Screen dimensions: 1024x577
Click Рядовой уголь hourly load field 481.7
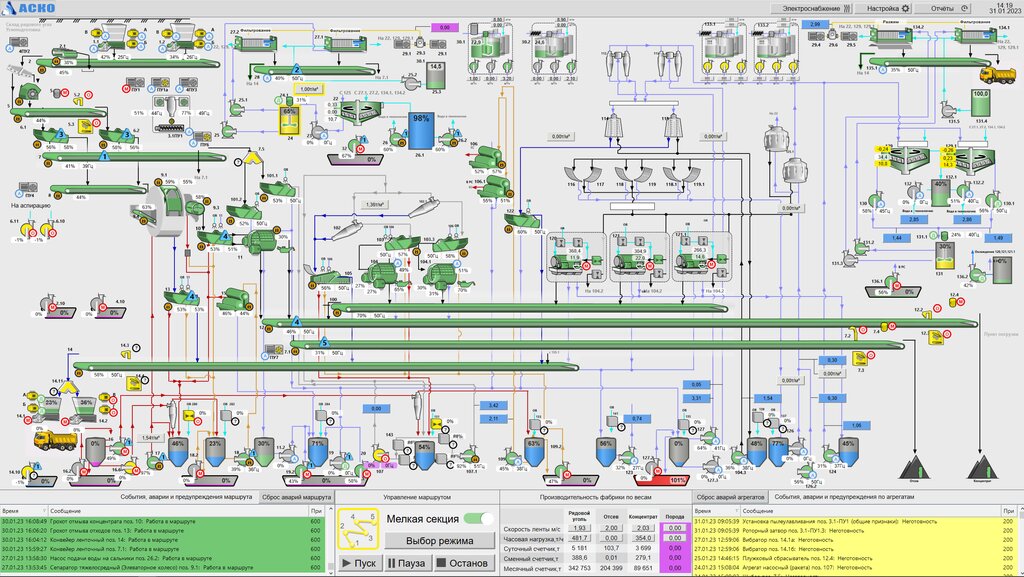point(579,538)
